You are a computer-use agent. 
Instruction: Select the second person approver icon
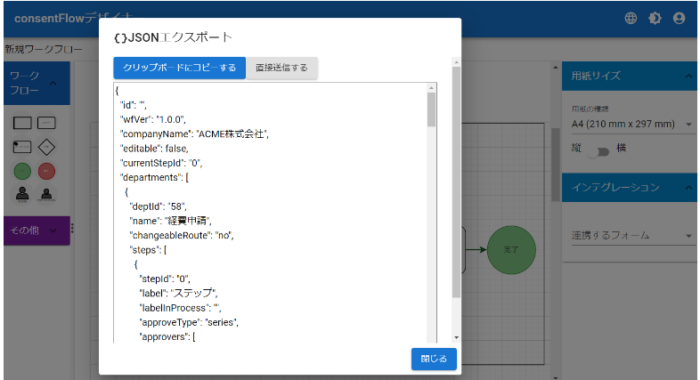[46, 194]
